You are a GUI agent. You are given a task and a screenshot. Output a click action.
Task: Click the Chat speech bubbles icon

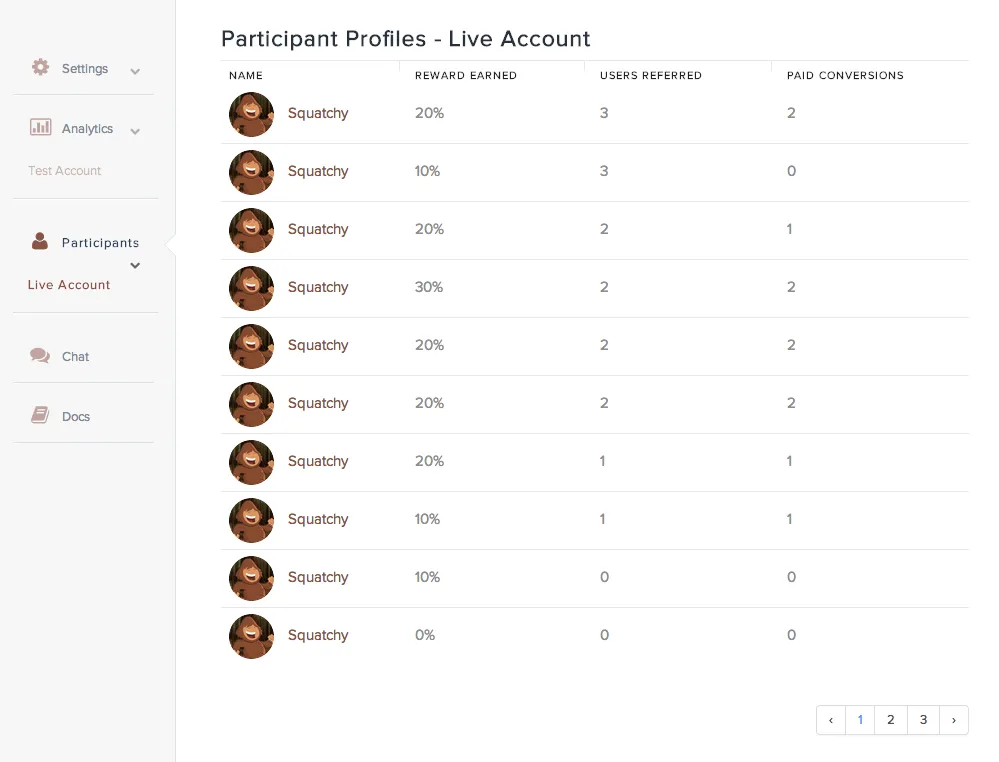40,355
